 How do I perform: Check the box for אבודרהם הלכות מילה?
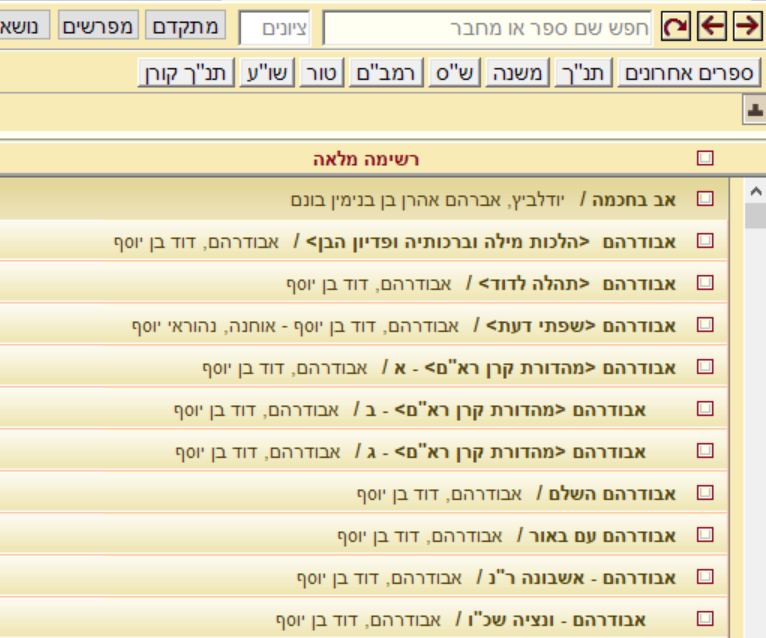tap(705, 240)
